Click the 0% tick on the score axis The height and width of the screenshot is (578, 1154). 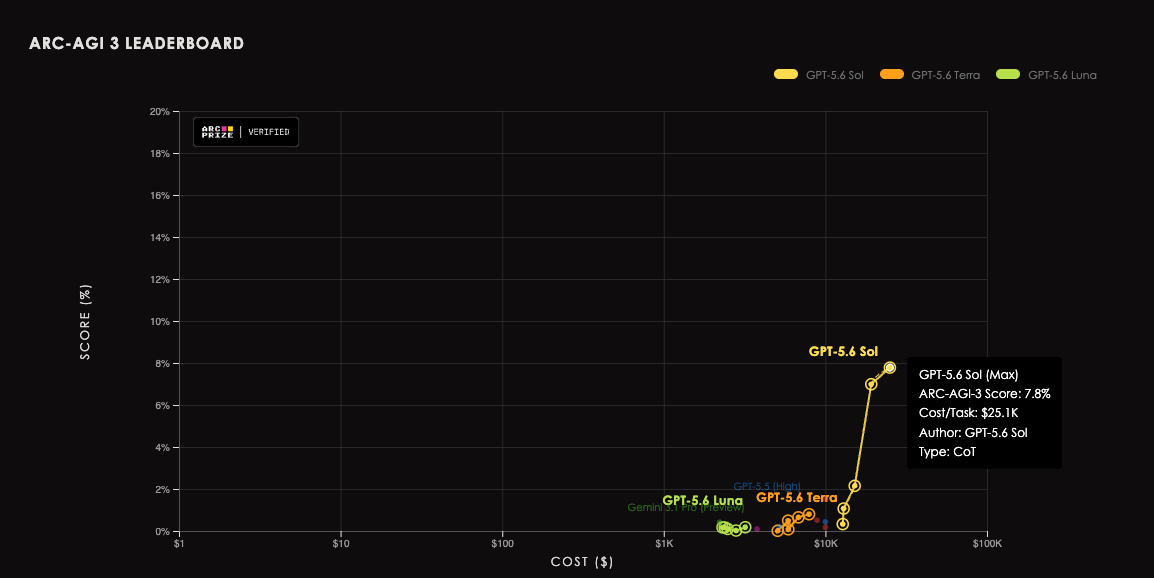point(163,532)
